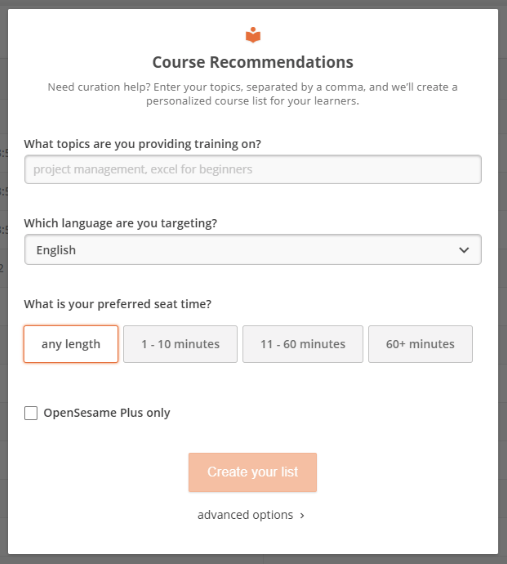Tick the OpenSesame Plus only checkbox

[31, 413]
